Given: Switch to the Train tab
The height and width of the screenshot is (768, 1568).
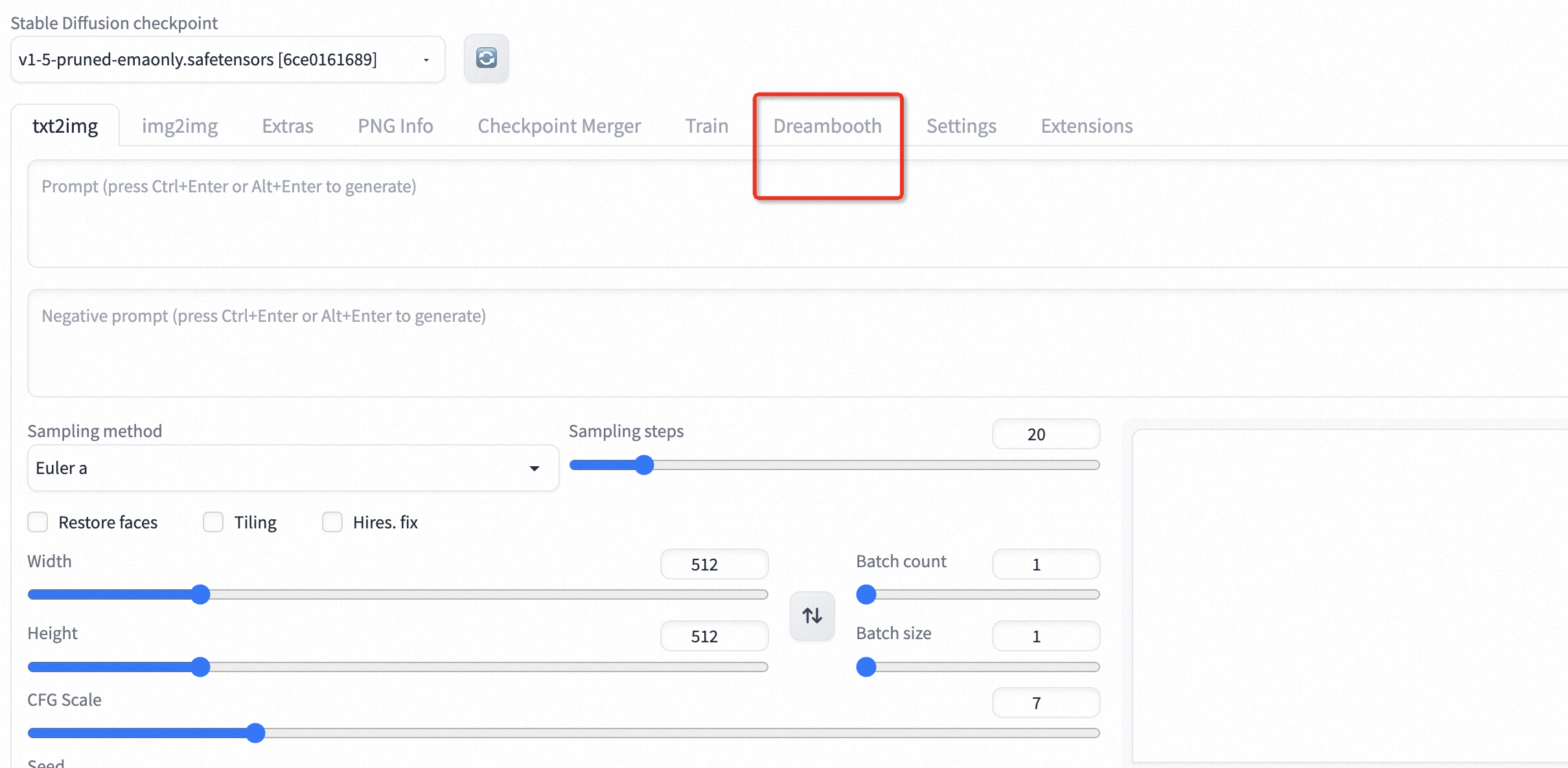Looking at the screenshot, I should 707,126.
